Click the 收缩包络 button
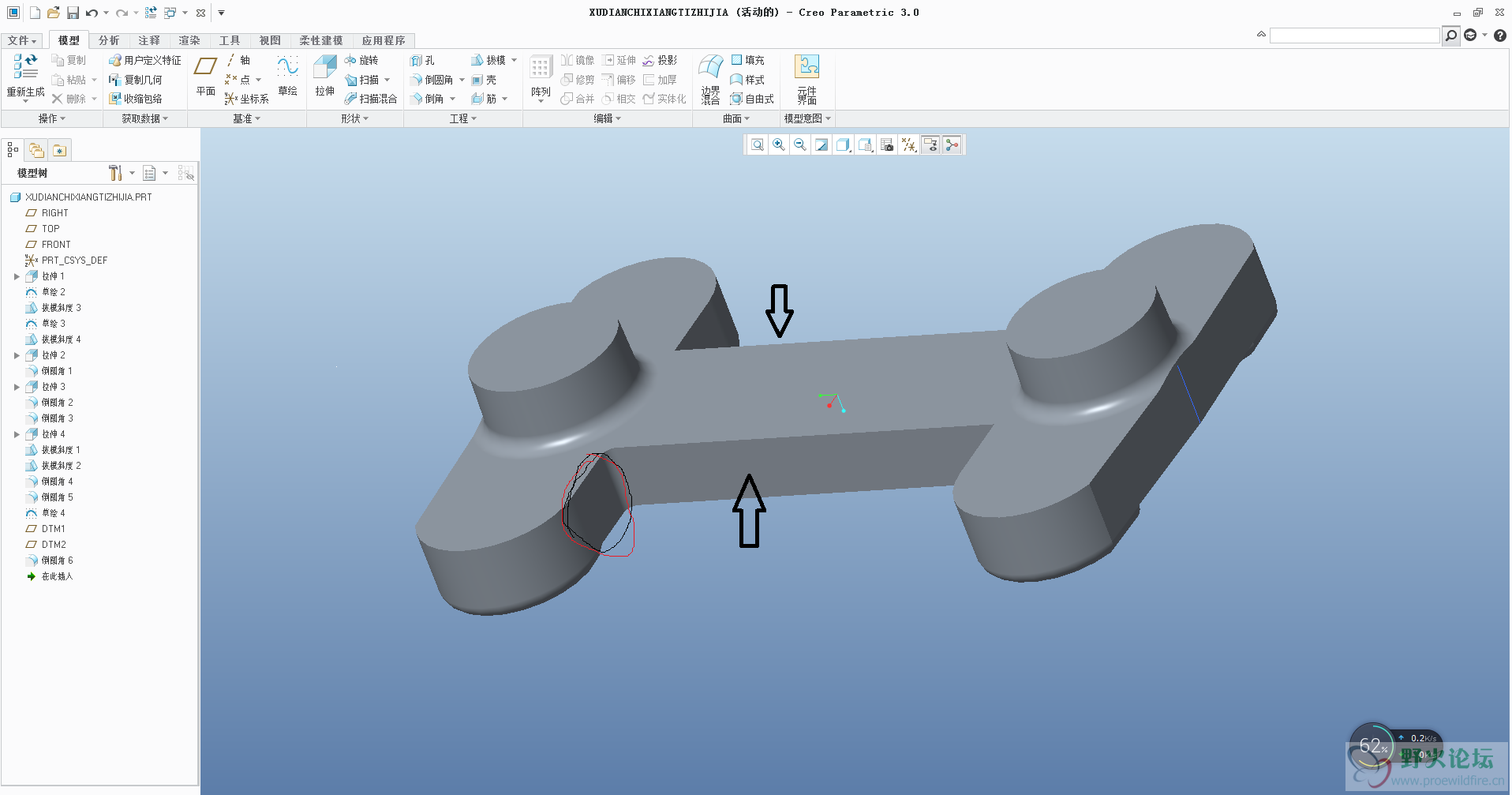The width and height of the screenshot is (1512, 795). tap(136, 99)
